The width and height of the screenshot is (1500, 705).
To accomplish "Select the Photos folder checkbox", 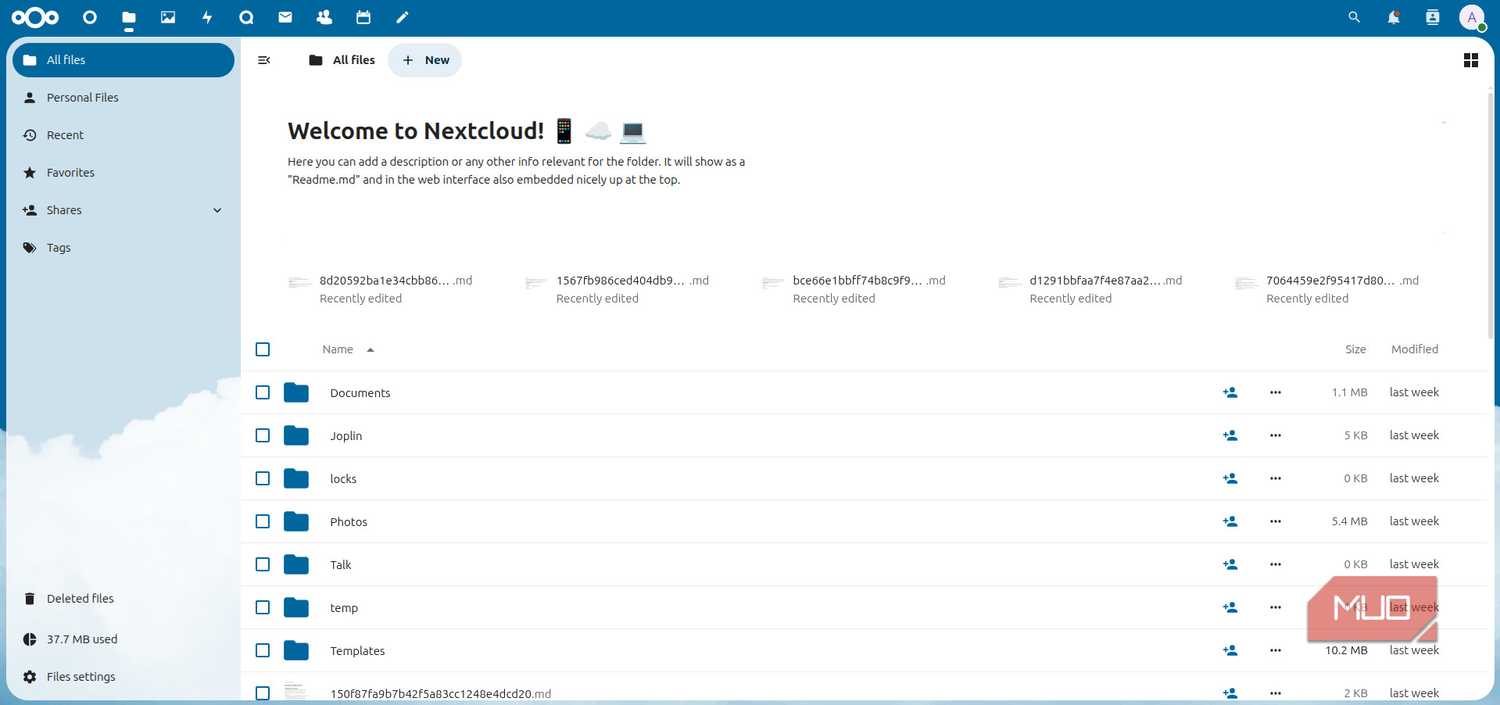I will pyautogui.click(x=262, y=522).
